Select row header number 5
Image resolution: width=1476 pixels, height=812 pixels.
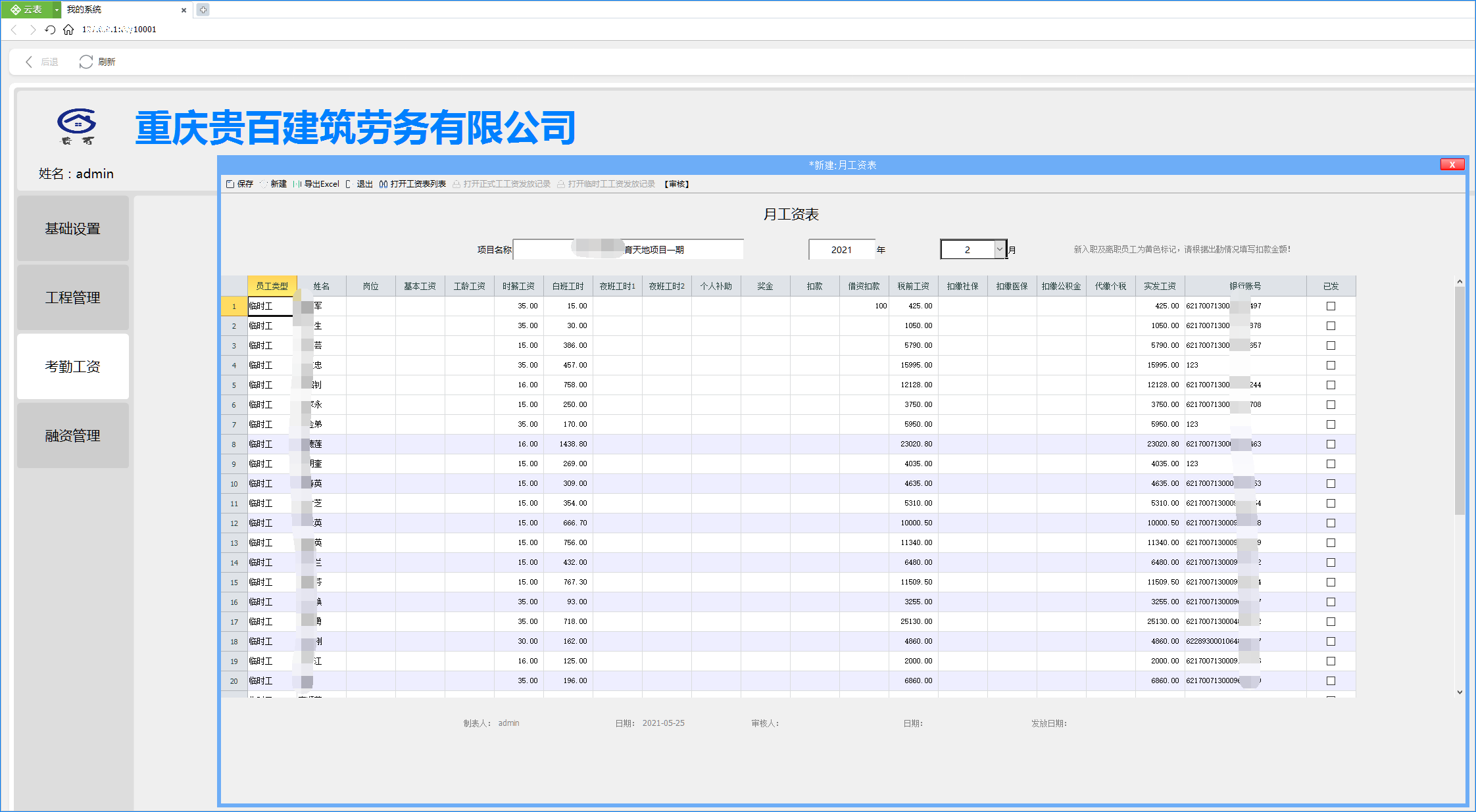pos(234,385)
